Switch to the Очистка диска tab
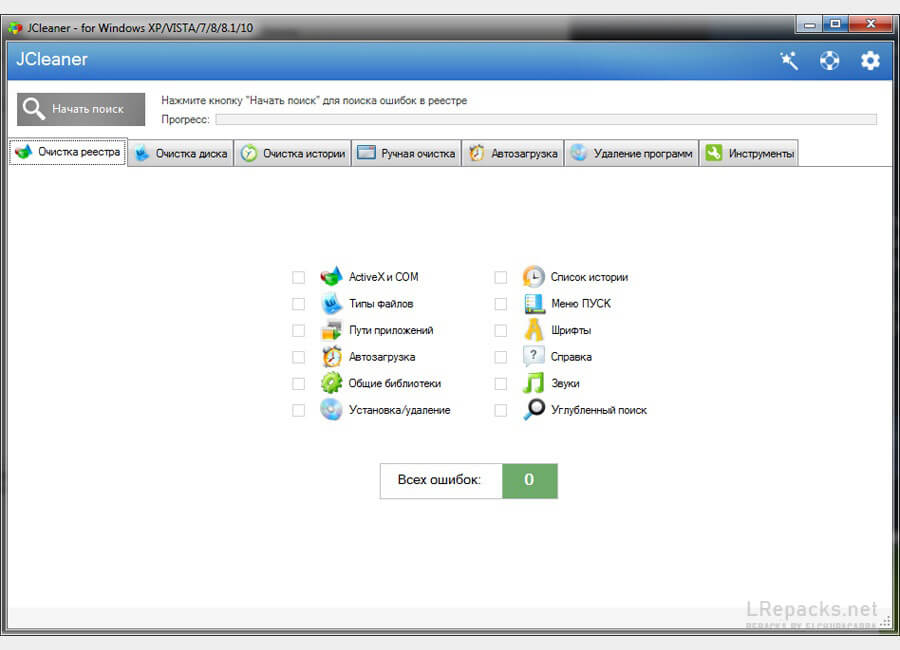 [x=181, y=154]
